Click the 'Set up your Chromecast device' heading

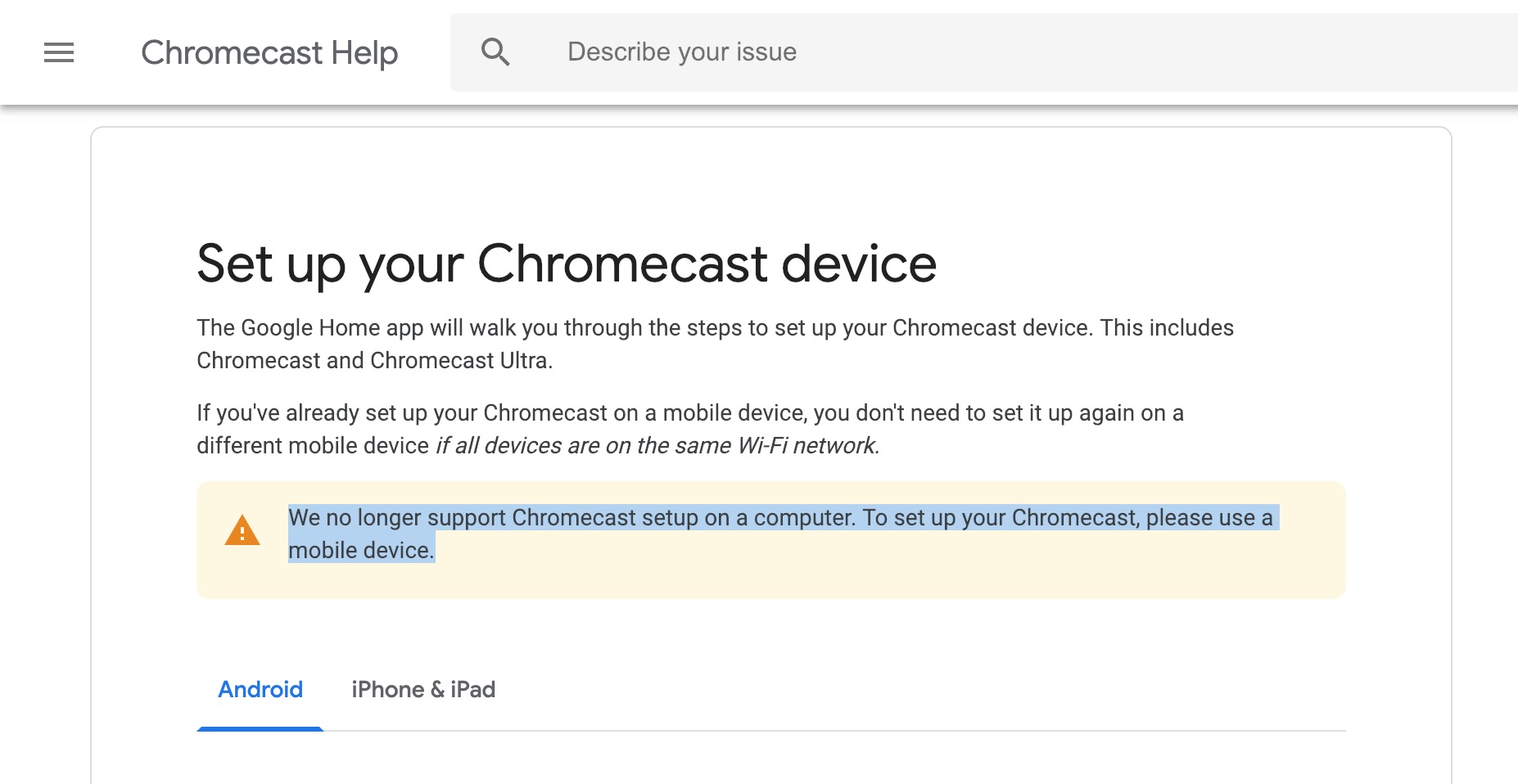point(566,263)
